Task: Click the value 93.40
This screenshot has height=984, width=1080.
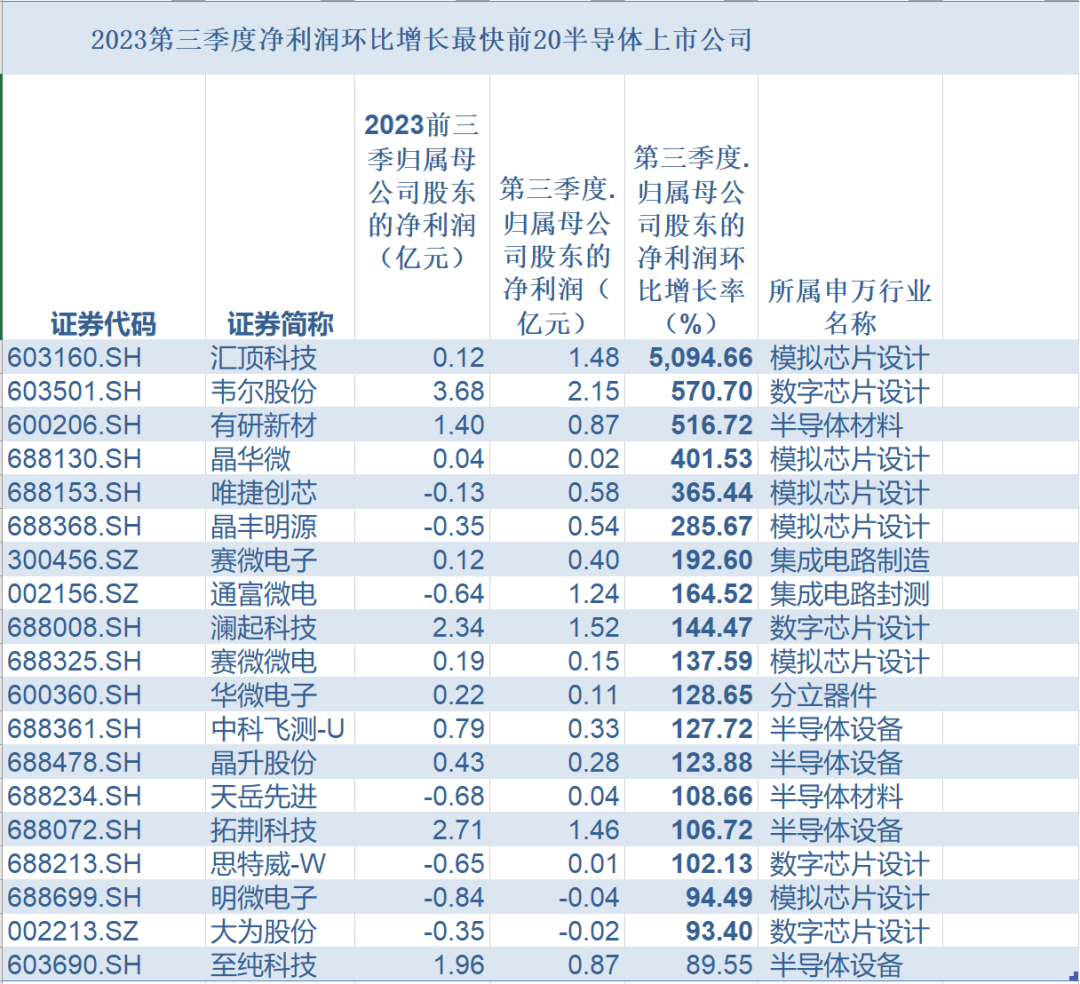Action: click(x=719, y=931)
